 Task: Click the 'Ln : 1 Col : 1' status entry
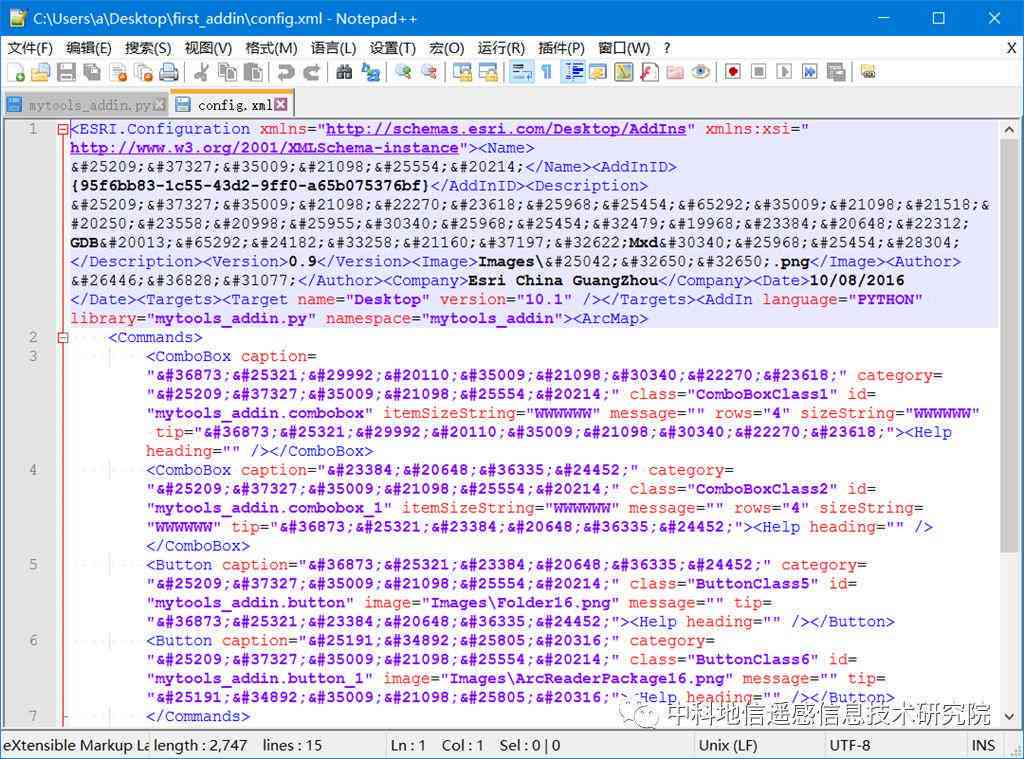click(437, 745)
